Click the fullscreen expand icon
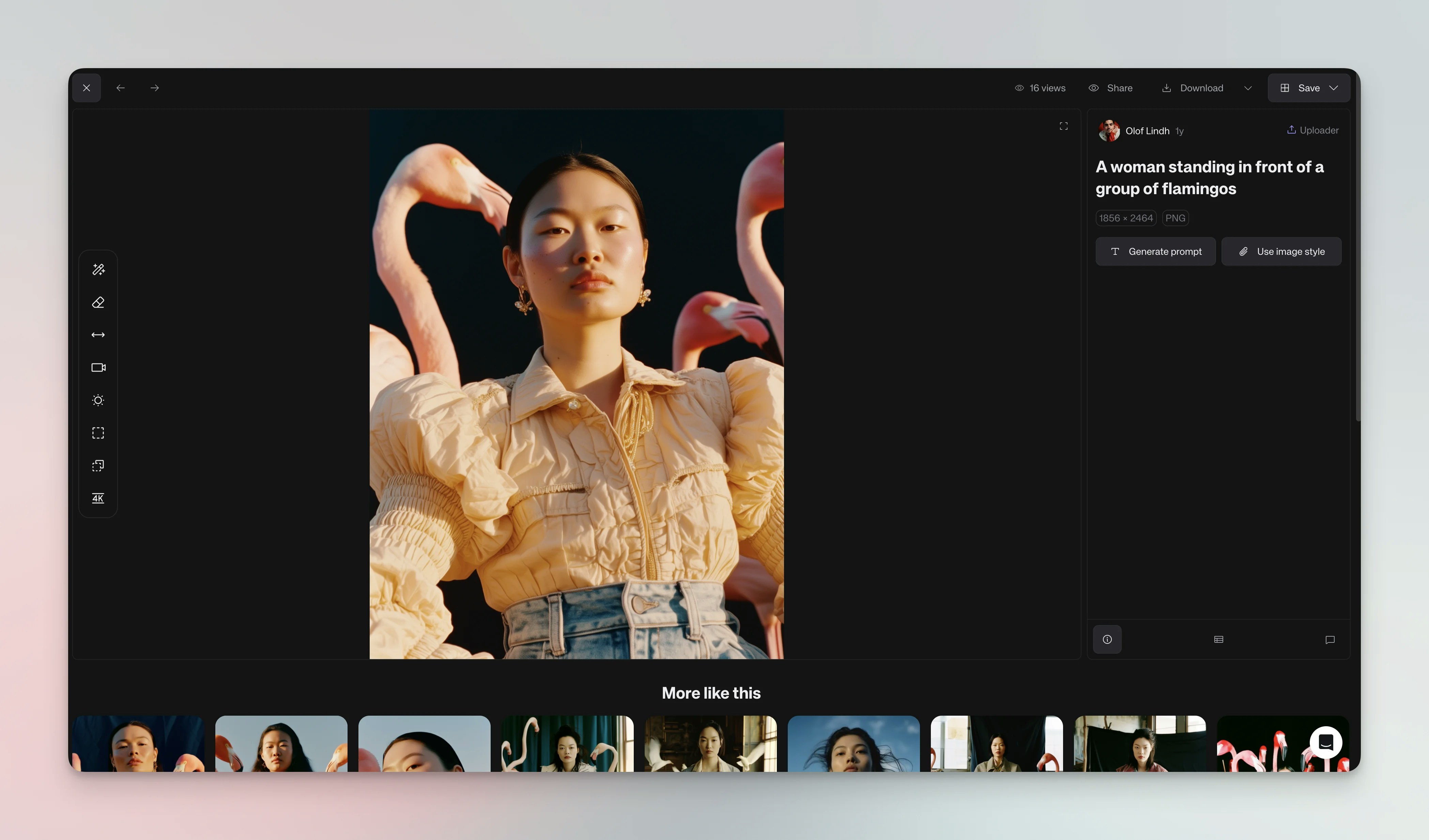 click(1063, 126)
